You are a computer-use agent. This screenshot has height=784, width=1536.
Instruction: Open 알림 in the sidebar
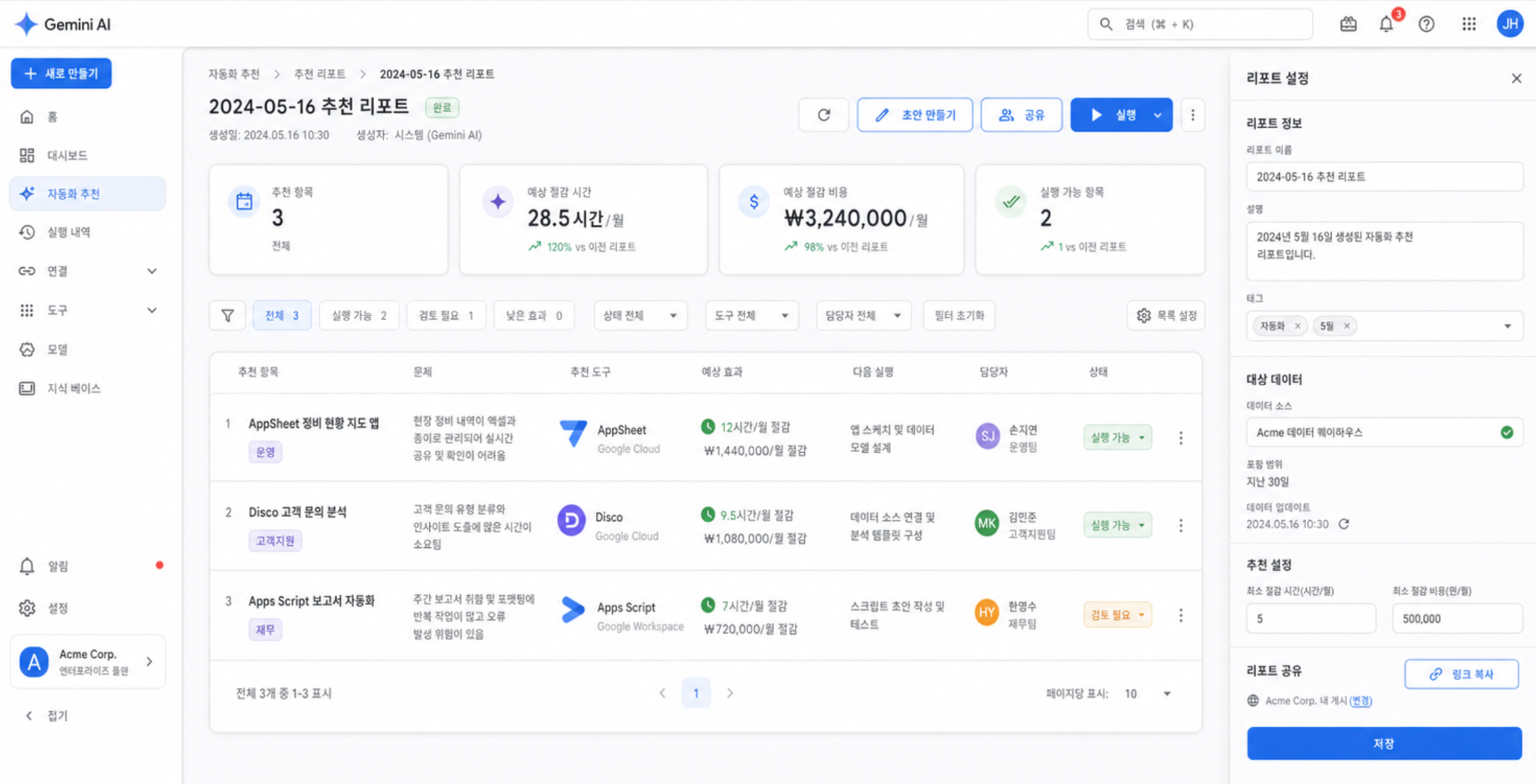pyautogui.click(x=87, y=566)
